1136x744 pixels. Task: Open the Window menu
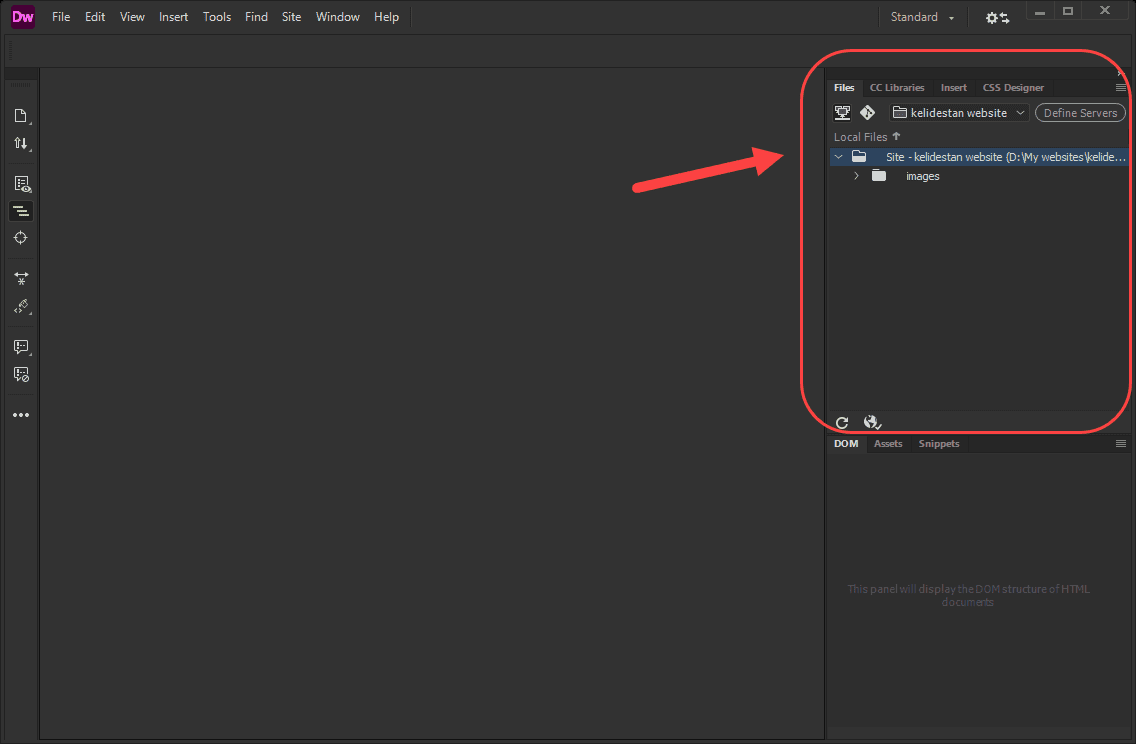coord(338,17)
